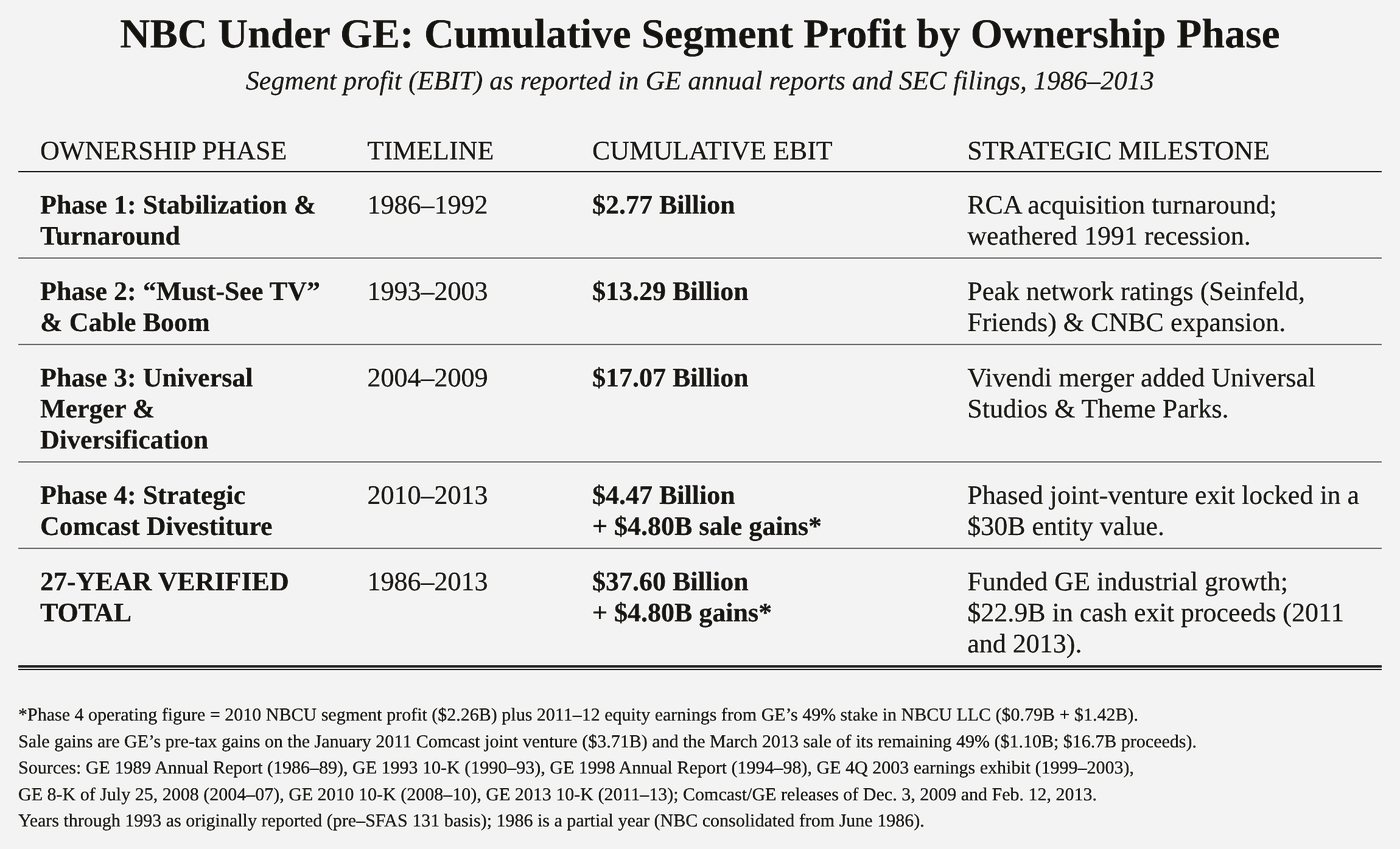Click the "2004–2009" timeline cell
1400x849 pixels.
coord(427,378)
